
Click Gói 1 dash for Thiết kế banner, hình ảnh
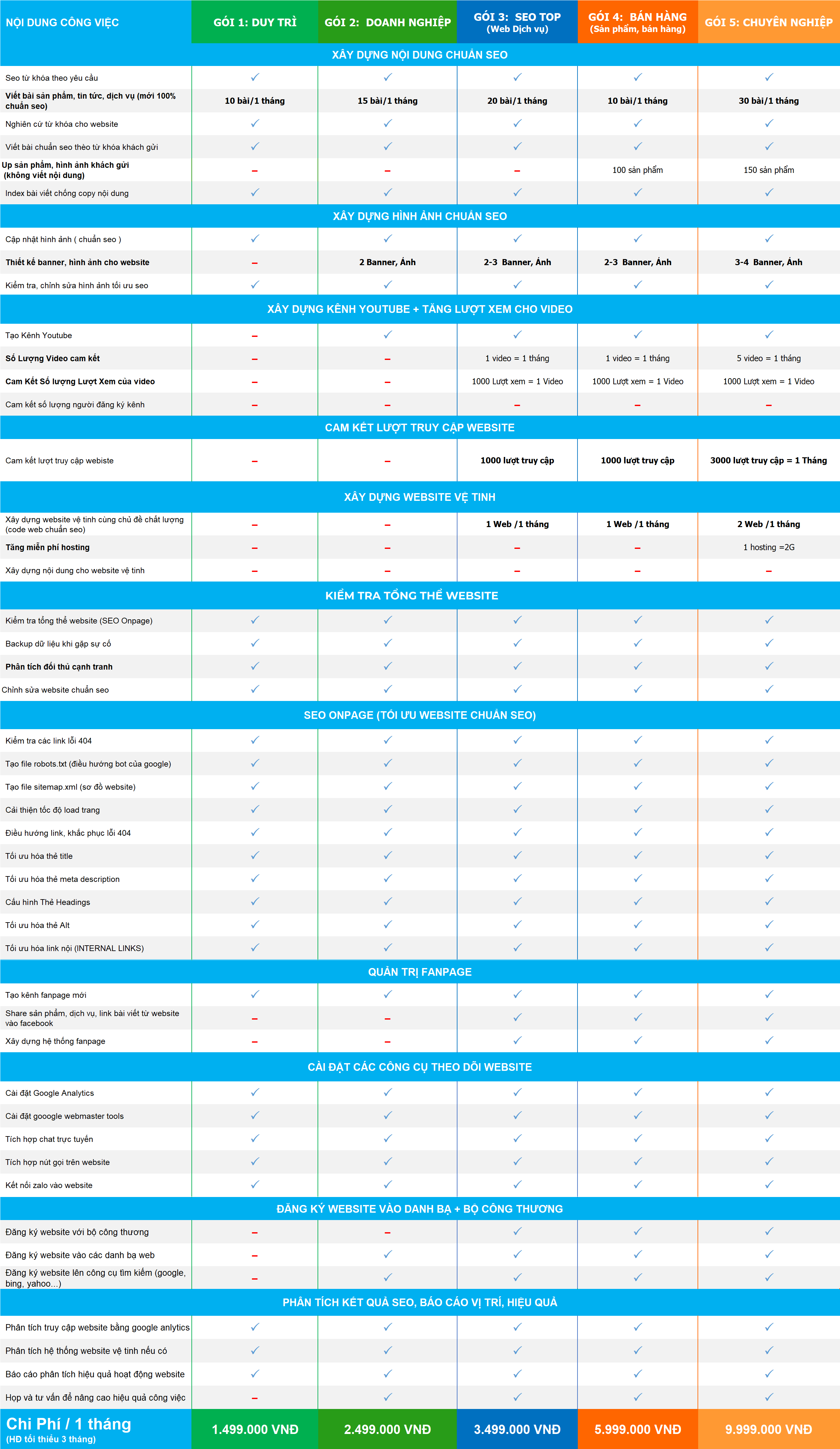click(255, 263)
